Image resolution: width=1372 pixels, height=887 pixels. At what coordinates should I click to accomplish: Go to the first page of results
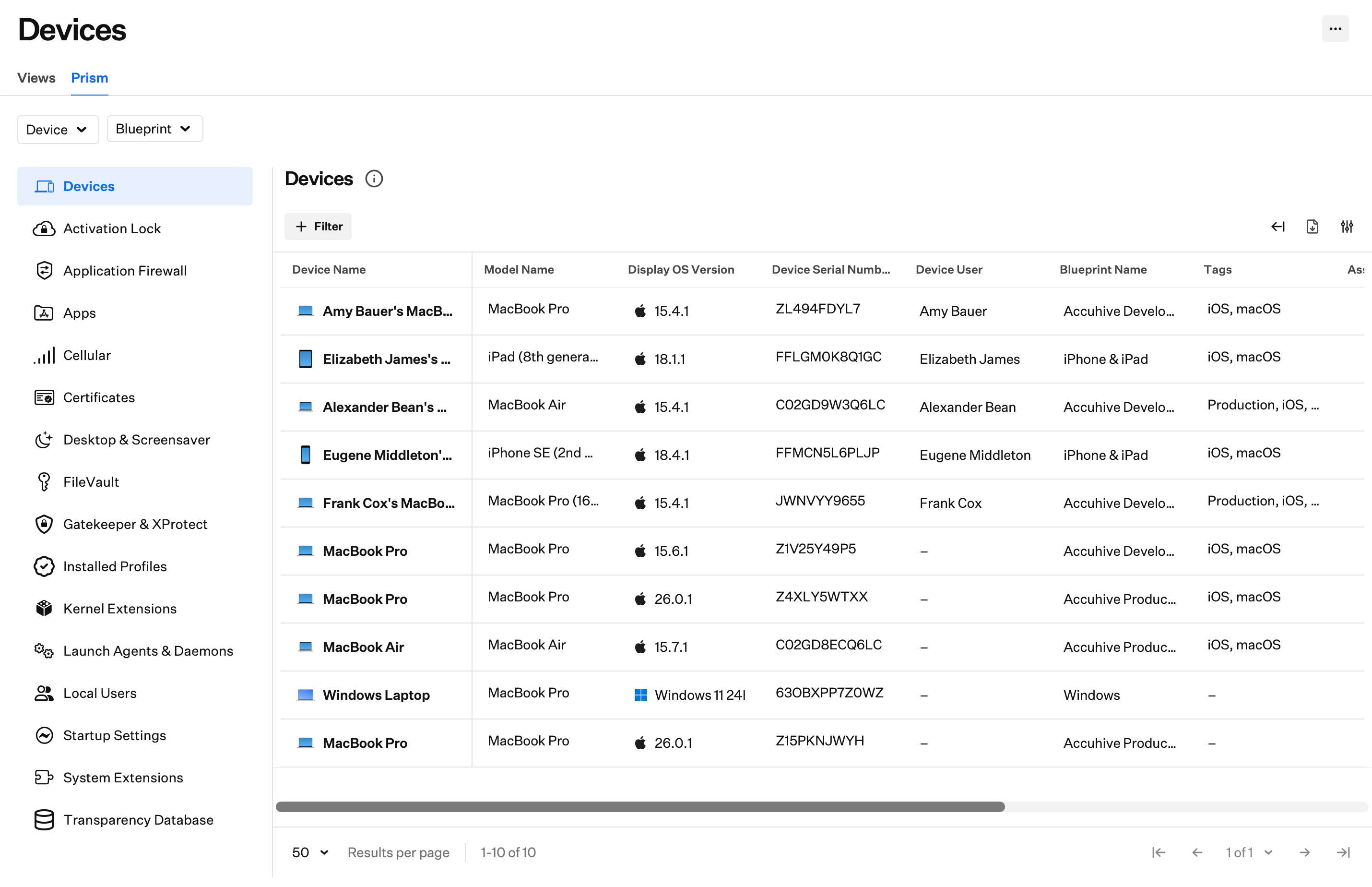(1159, 852)
